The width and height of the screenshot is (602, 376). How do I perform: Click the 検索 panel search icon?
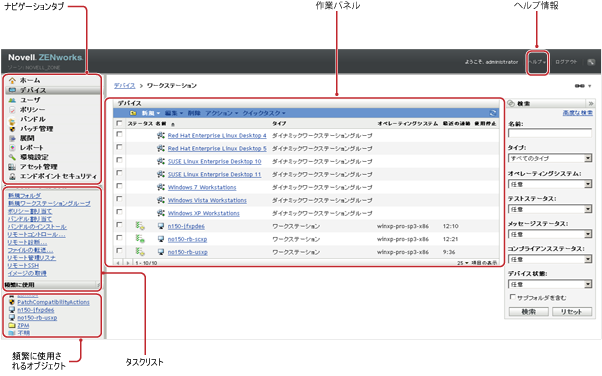(511, 103)
